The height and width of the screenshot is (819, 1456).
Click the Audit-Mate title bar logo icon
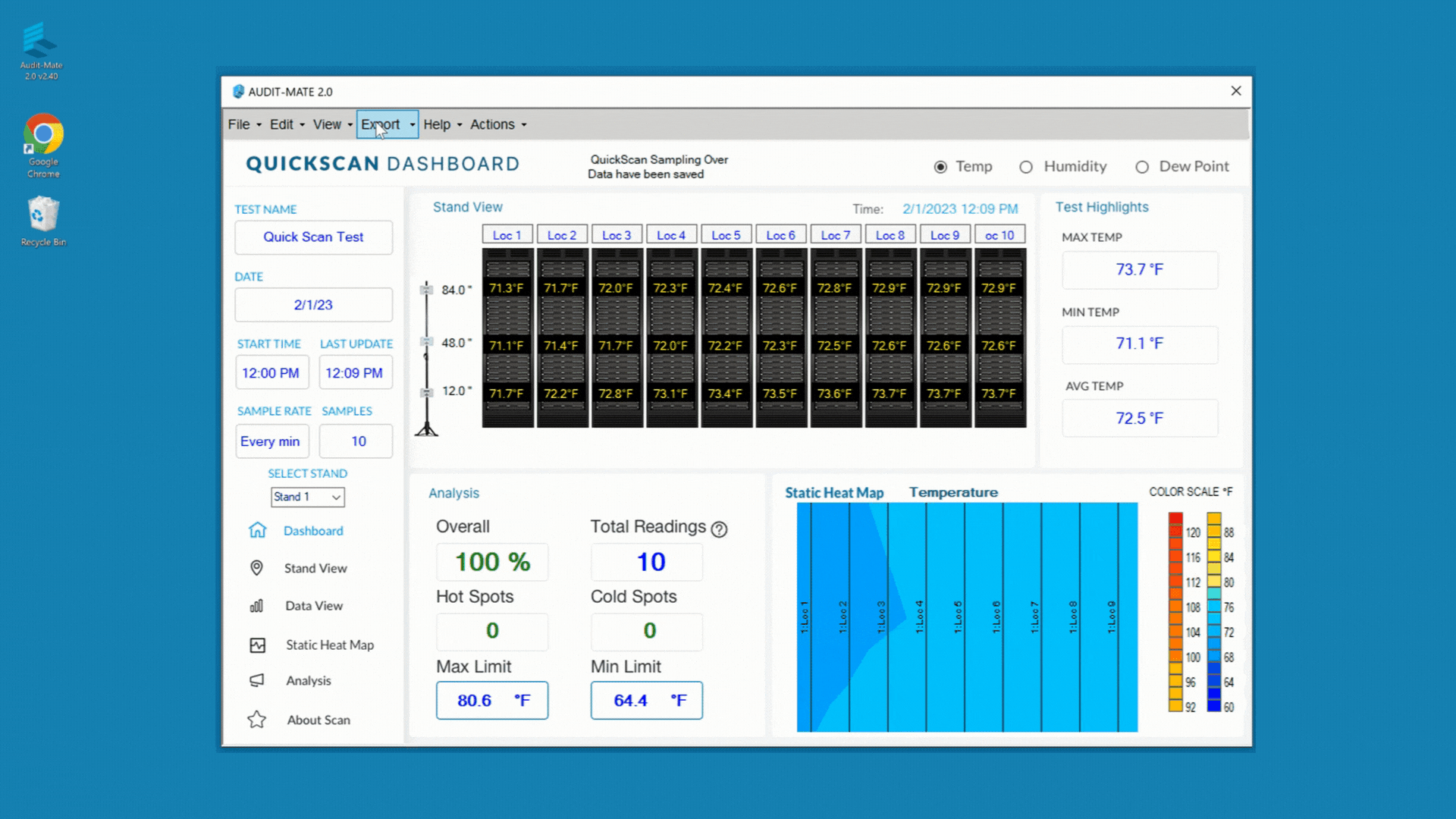coord(238,91)
